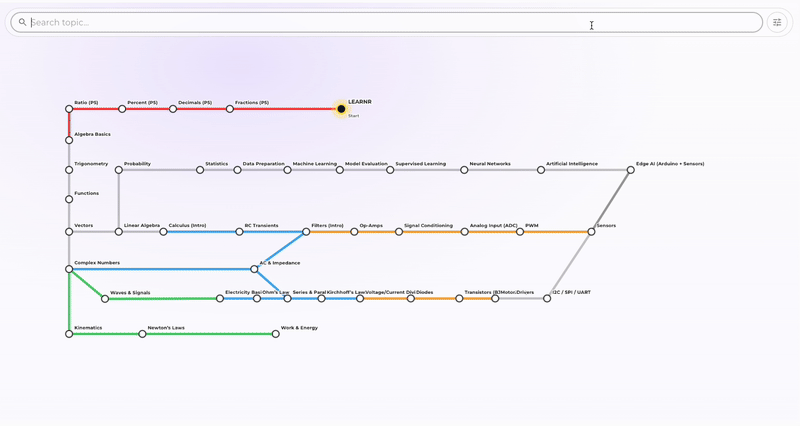Click the Algebra Basics node
Screen dimensions: 800x426
pyautogui.click(x=69, y=140)
